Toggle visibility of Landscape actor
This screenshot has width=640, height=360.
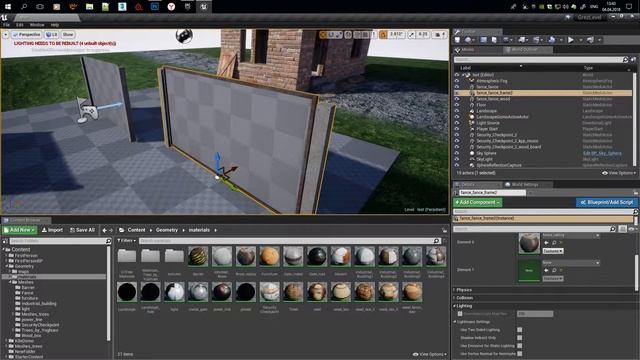pyautogui.click(x=457, y=111)
